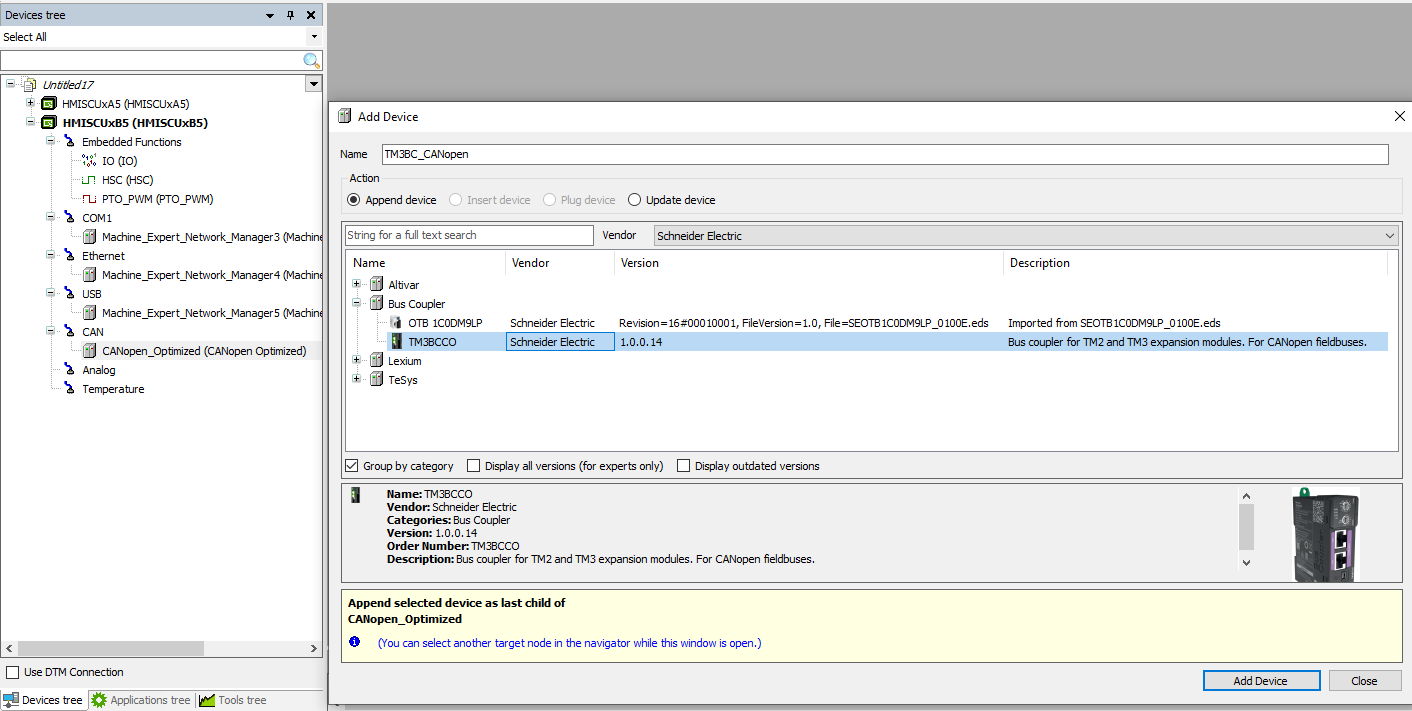Open the Devices tree panel options arrow
1412x711 pixels.
click(x=270, y=15)
